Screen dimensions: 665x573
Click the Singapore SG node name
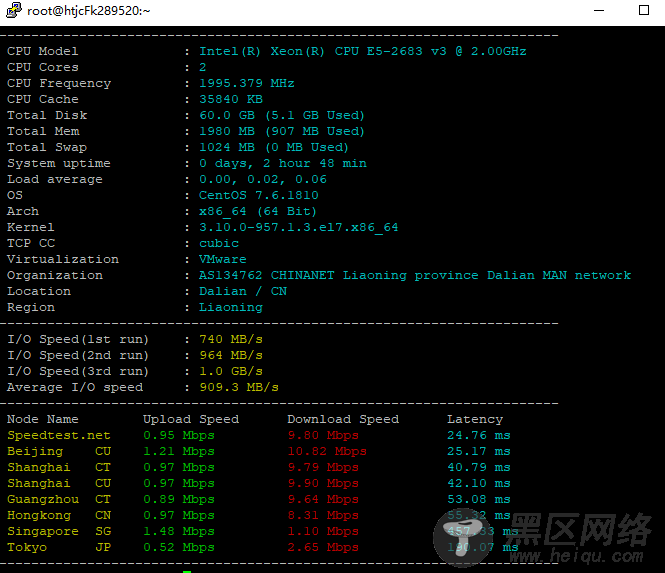(x=59, y=531)
